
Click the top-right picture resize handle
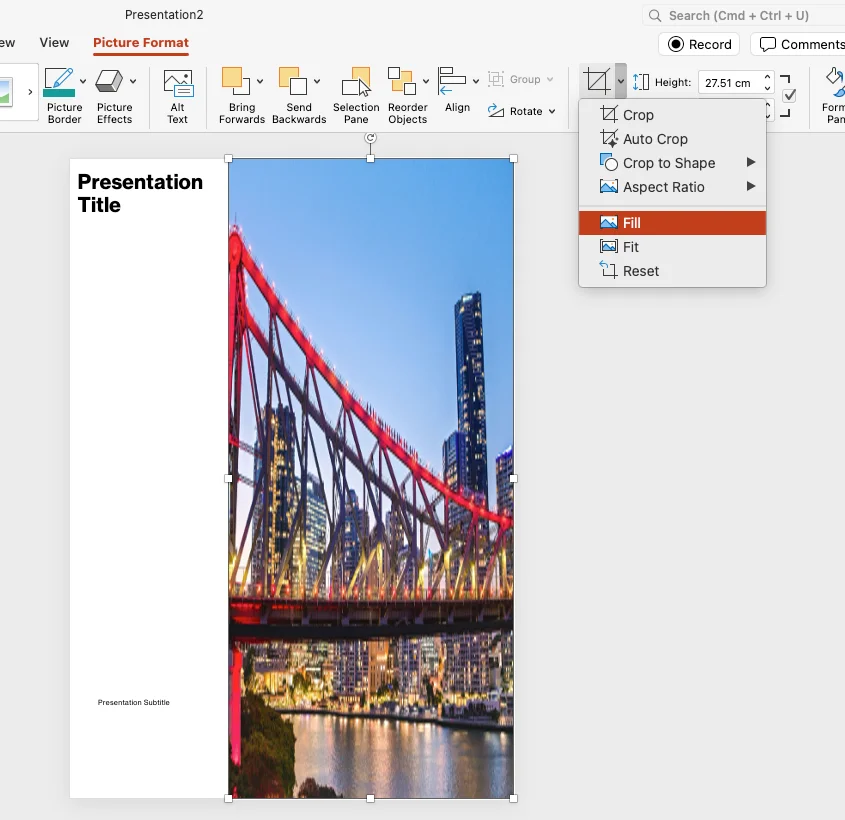(513, 158)
